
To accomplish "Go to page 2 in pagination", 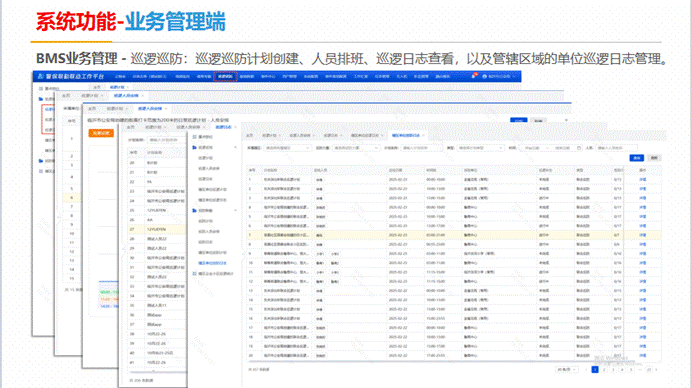I will tap(604, 369).
